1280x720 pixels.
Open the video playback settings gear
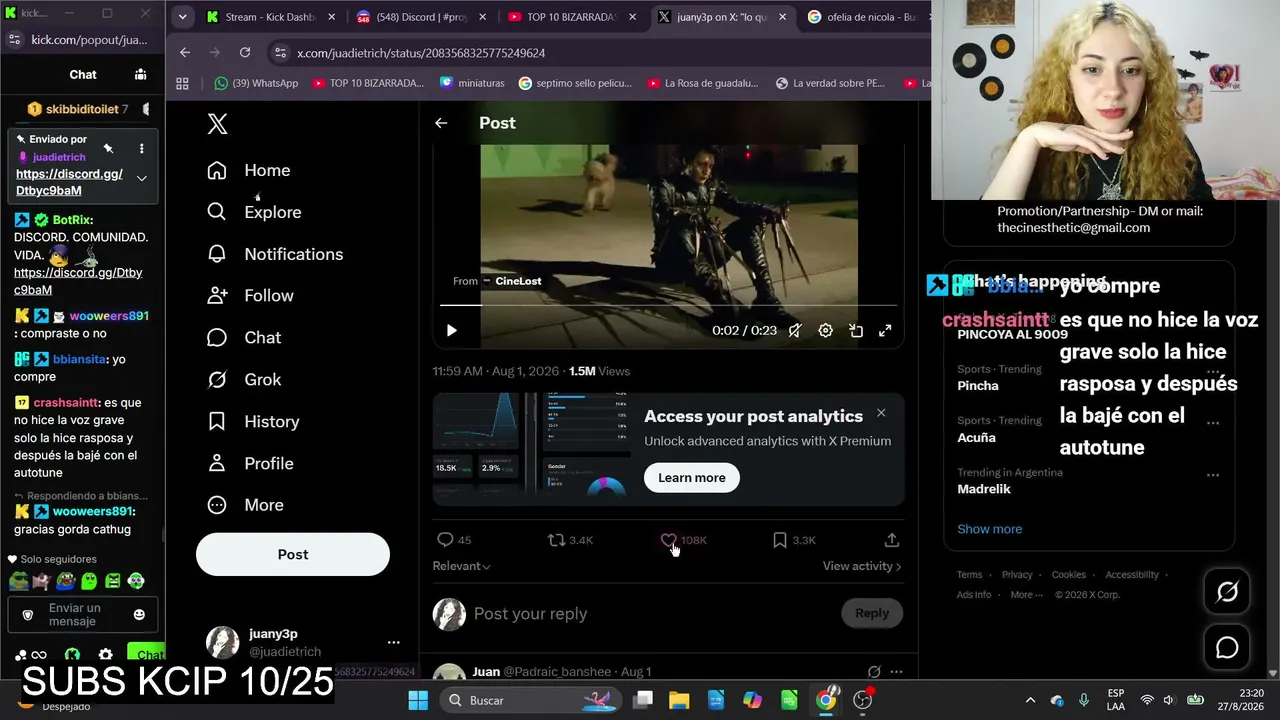(825, 330)
